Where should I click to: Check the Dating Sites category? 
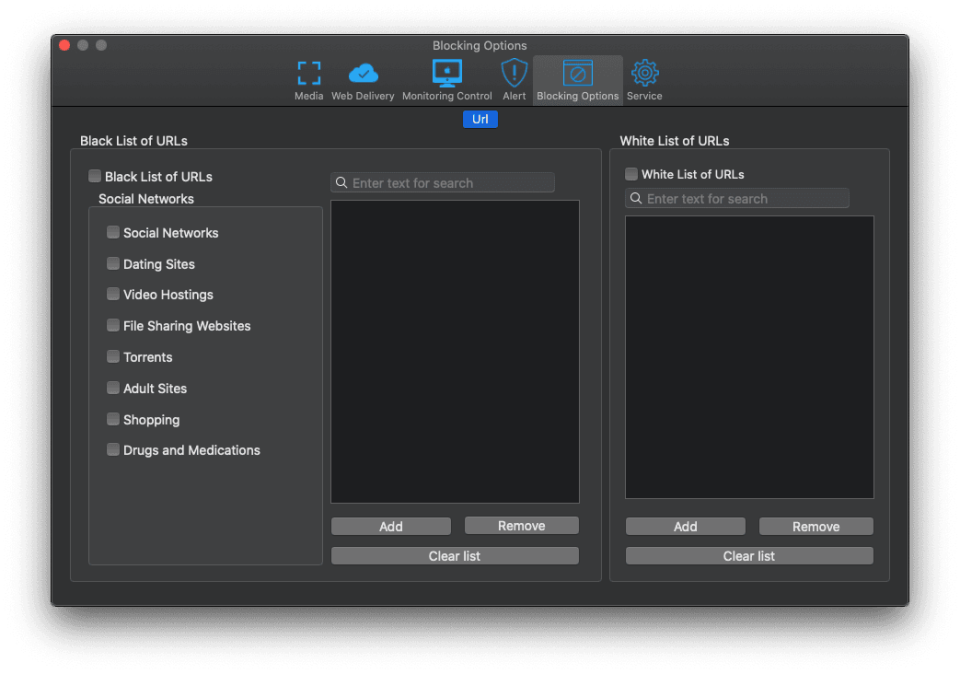[113, 263]
